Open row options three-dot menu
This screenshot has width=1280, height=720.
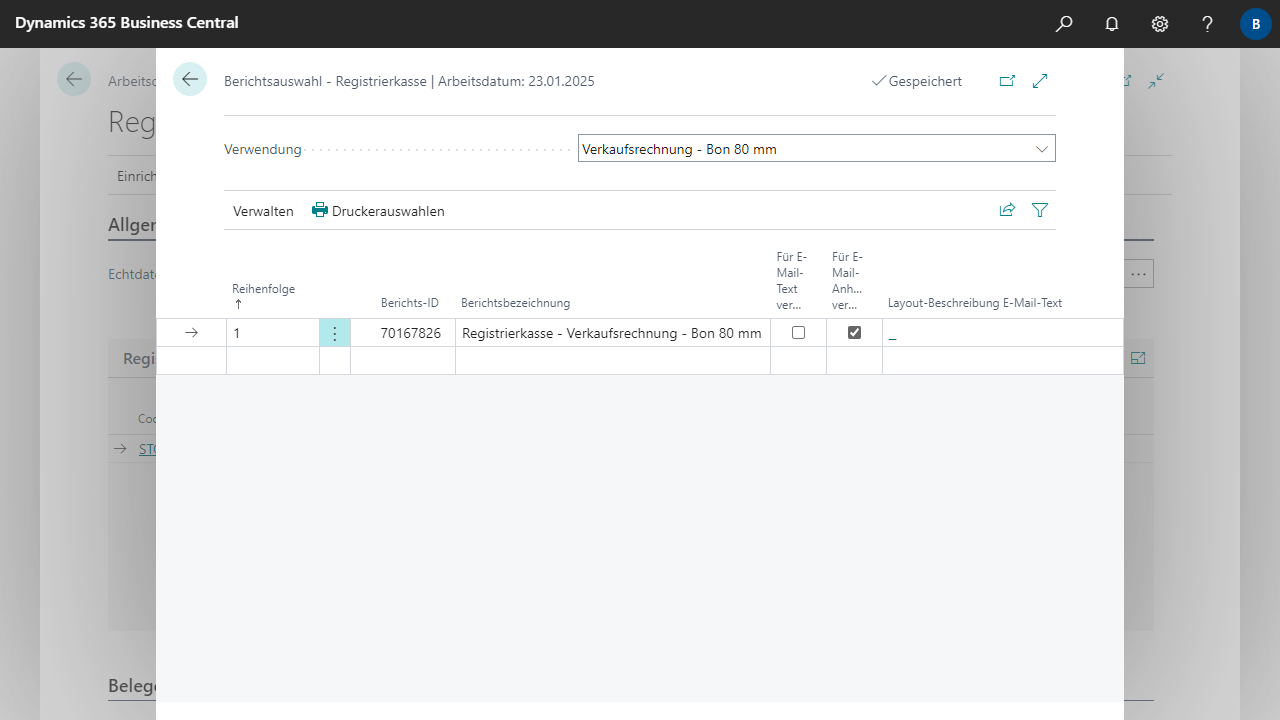[335, 334]
